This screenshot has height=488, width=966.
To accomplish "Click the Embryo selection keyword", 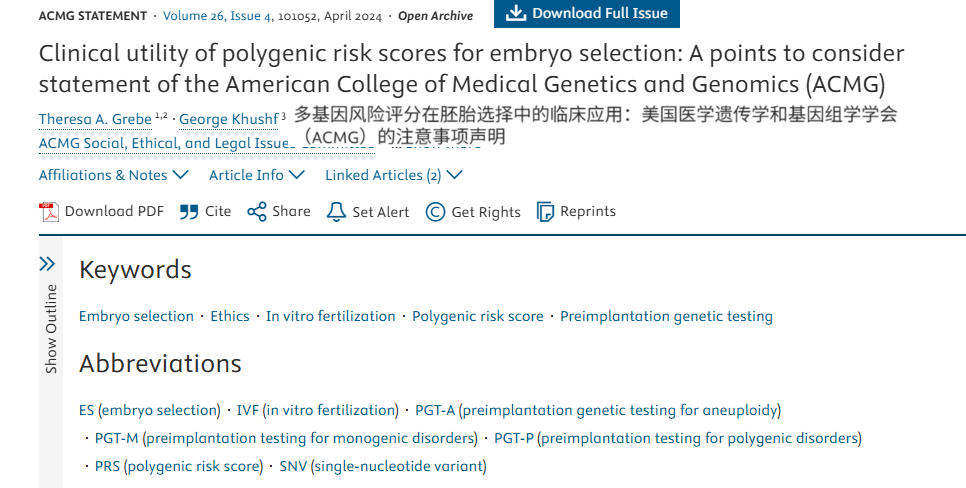I will (x=136, y=316).
